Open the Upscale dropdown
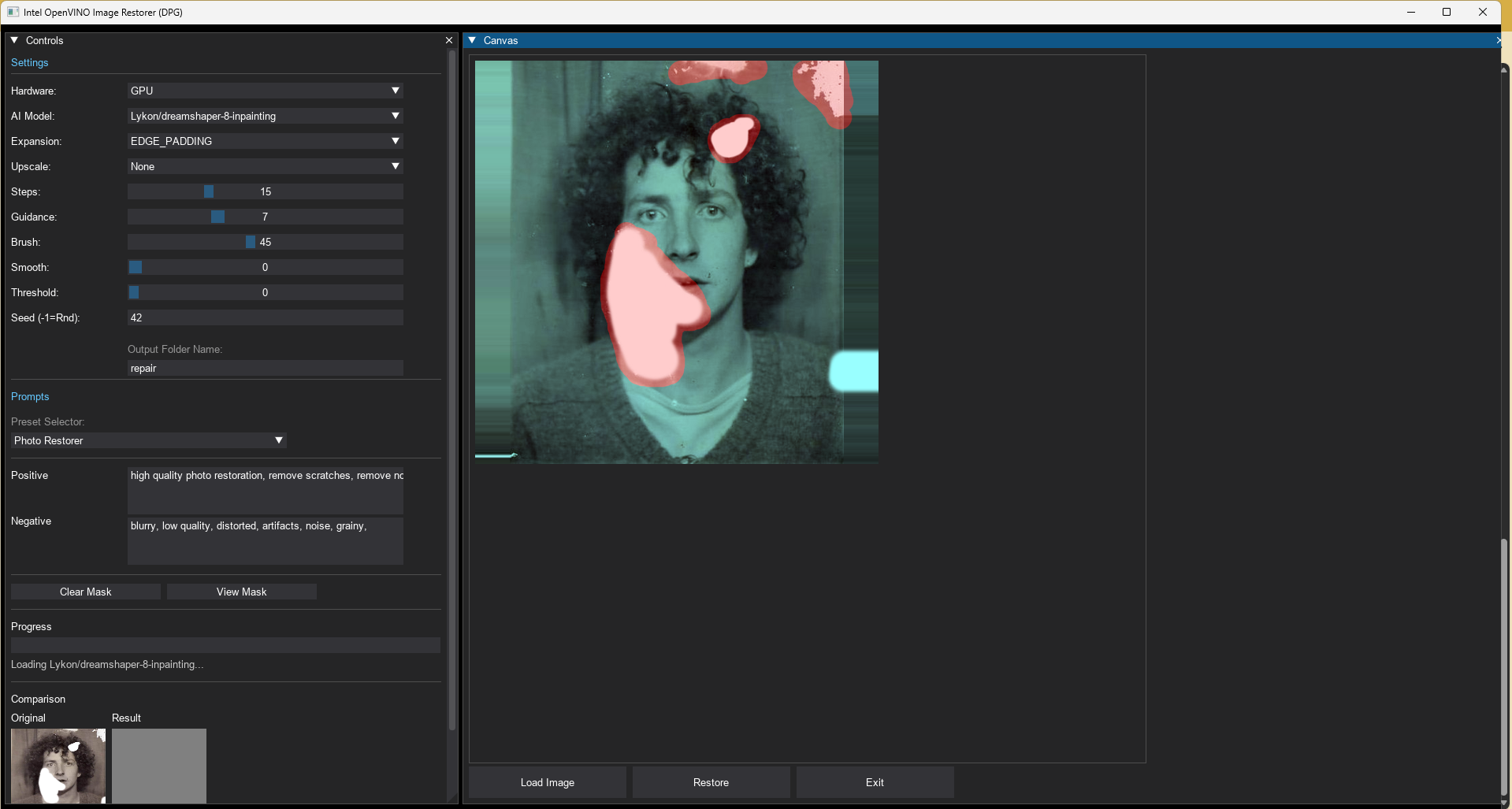 tap(265, 166)
